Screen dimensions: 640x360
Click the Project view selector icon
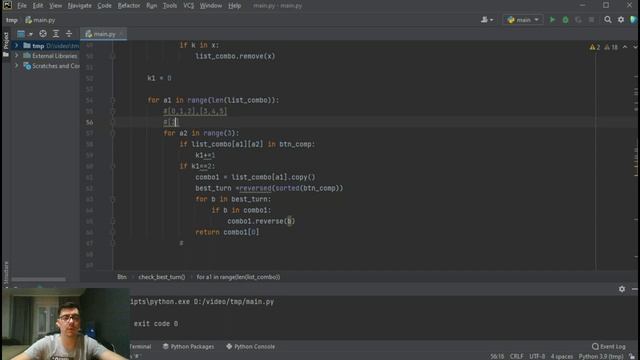point(24,34)
